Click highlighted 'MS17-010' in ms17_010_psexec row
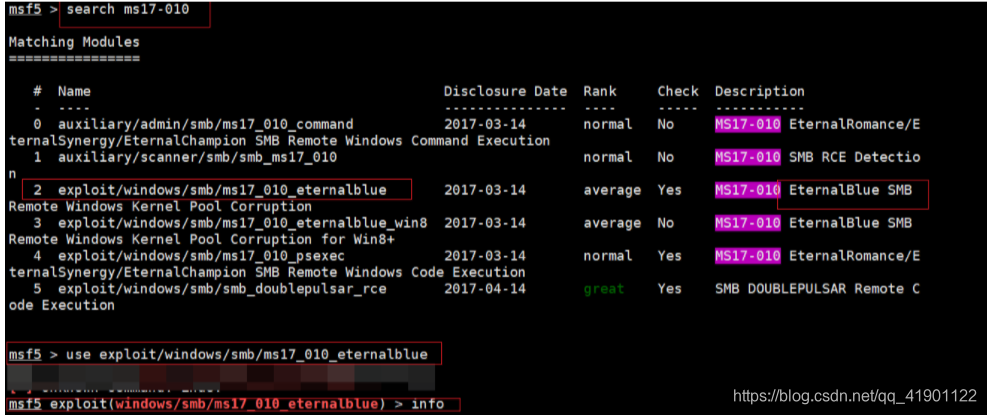987x415 pixels. 748,256
